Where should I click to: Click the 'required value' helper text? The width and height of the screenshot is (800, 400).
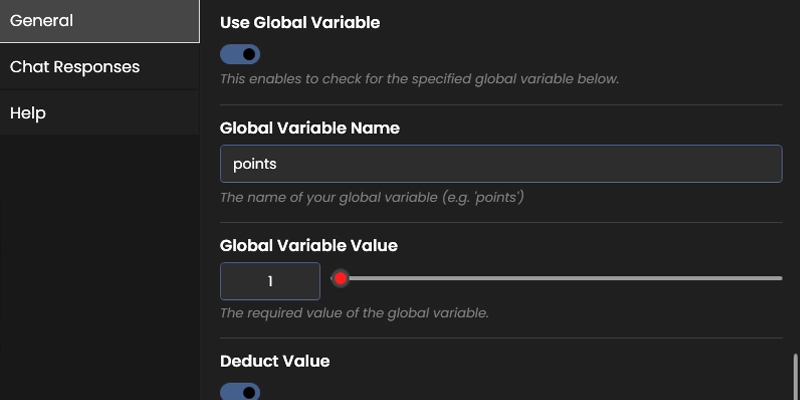click(x=354, y=313)
